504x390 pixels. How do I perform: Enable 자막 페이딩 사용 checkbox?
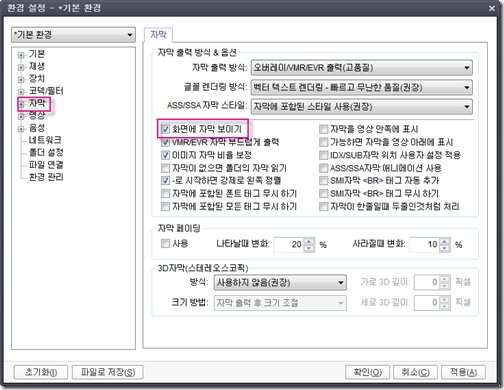tap(165, 244)
